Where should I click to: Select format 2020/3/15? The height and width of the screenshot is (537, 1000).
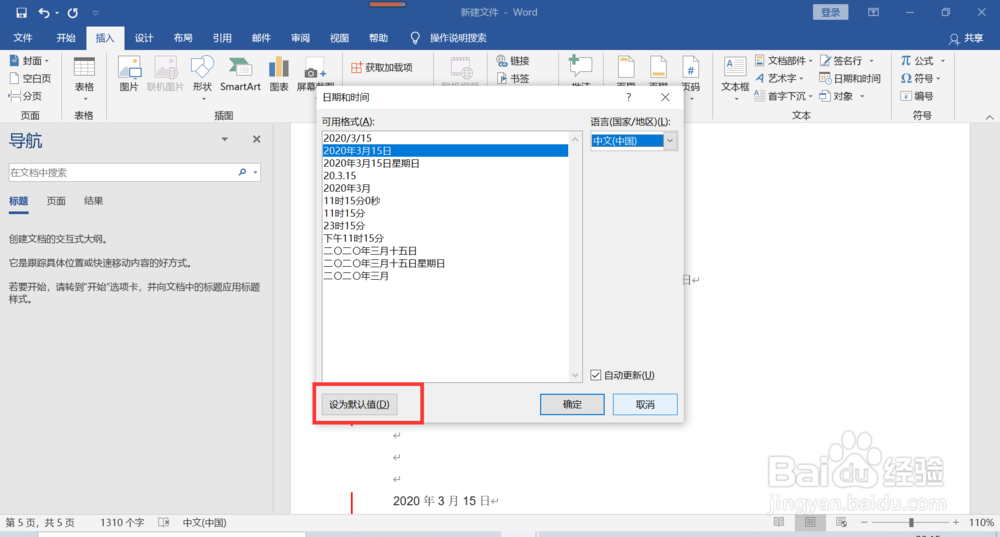(445, 138)
